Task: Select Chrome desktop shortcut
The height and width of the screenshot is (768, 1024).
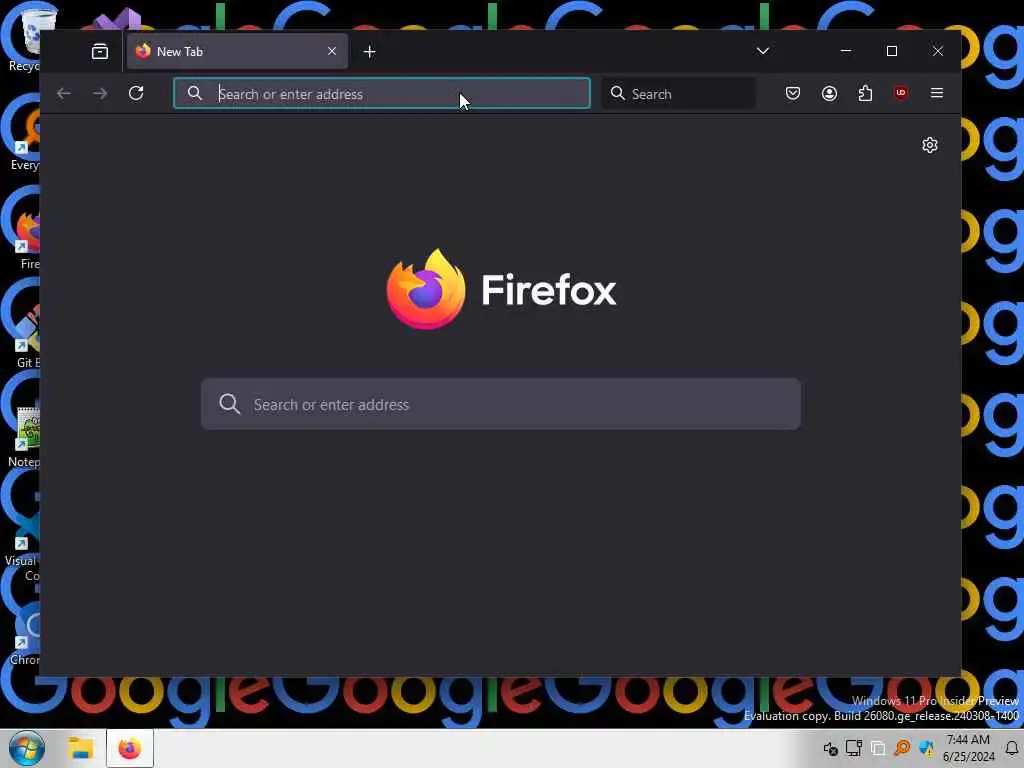Action: pyautogui.click(x=25, y=635)
